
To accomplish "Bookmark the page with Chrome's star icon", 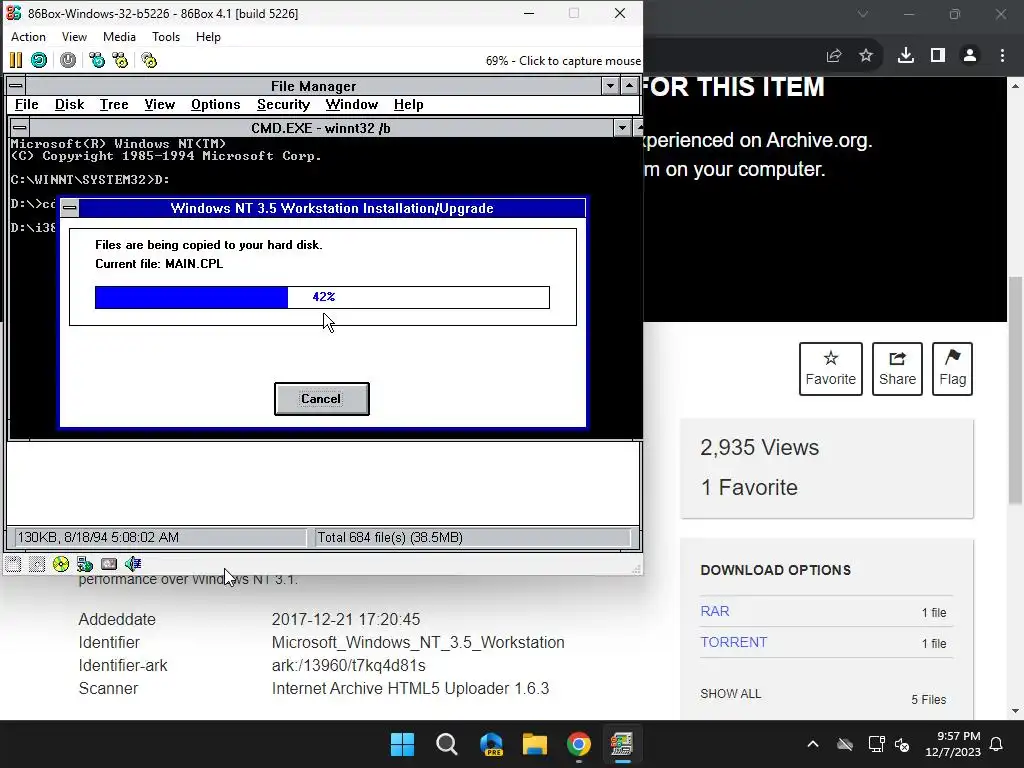I will point(866,56).
